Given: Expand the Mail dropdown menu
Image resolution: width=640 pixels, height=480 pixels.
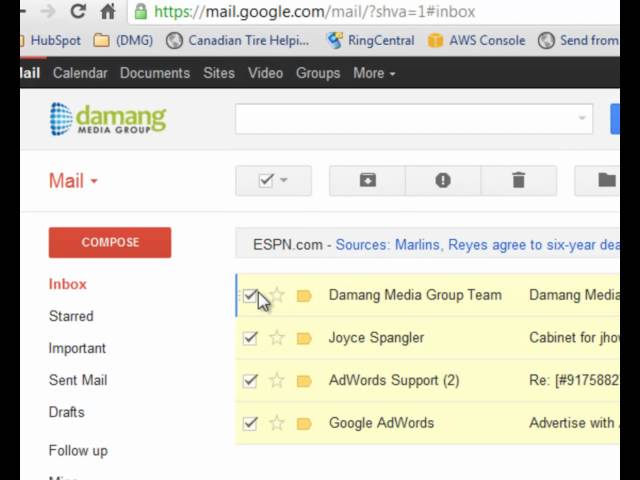Looking at the screenshot, I should coord(73,181).
